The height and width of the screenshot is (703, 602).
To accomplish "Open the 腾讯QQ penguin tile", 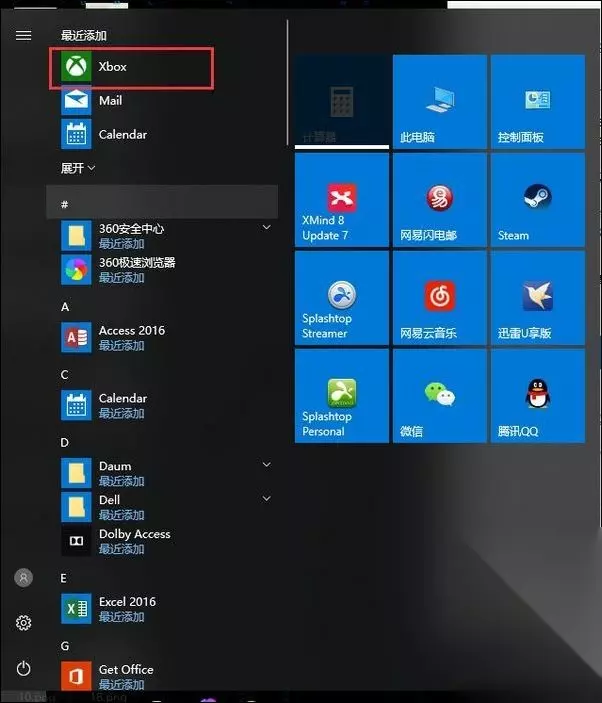I will 537,396.
